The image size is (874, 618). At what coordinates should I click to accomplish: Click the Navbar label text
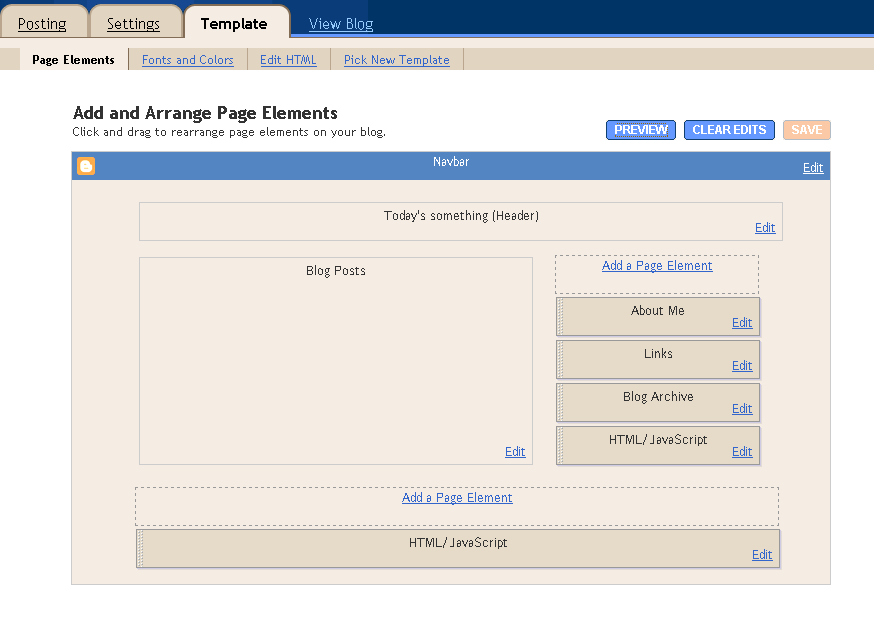tap(451, 162)
